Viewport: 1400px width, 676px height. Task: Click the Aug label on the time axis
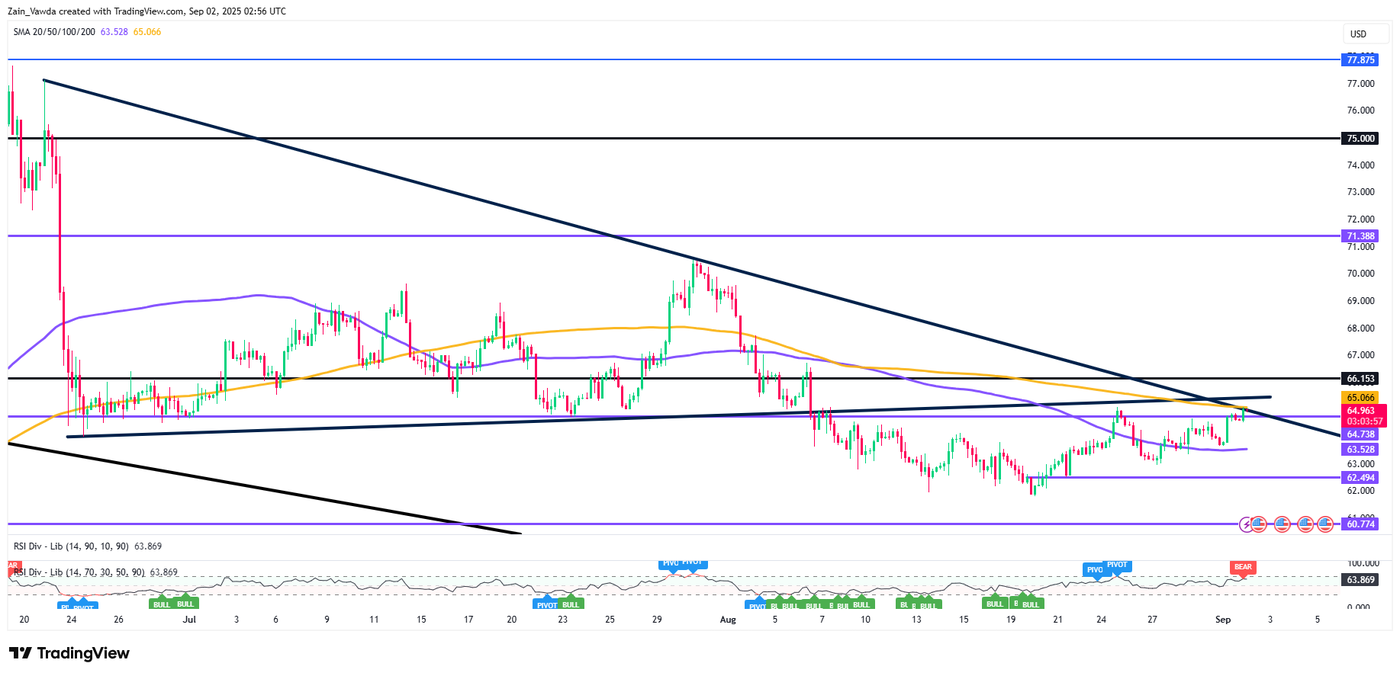click(728, 619)
